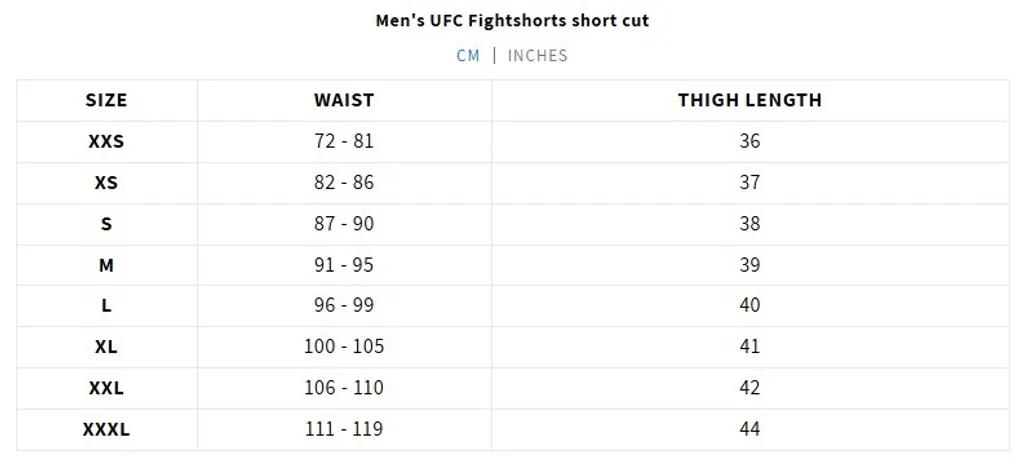This screenshot has width=1024, height=469.
Task: Select the M size row label
Action: coord(106,265)
